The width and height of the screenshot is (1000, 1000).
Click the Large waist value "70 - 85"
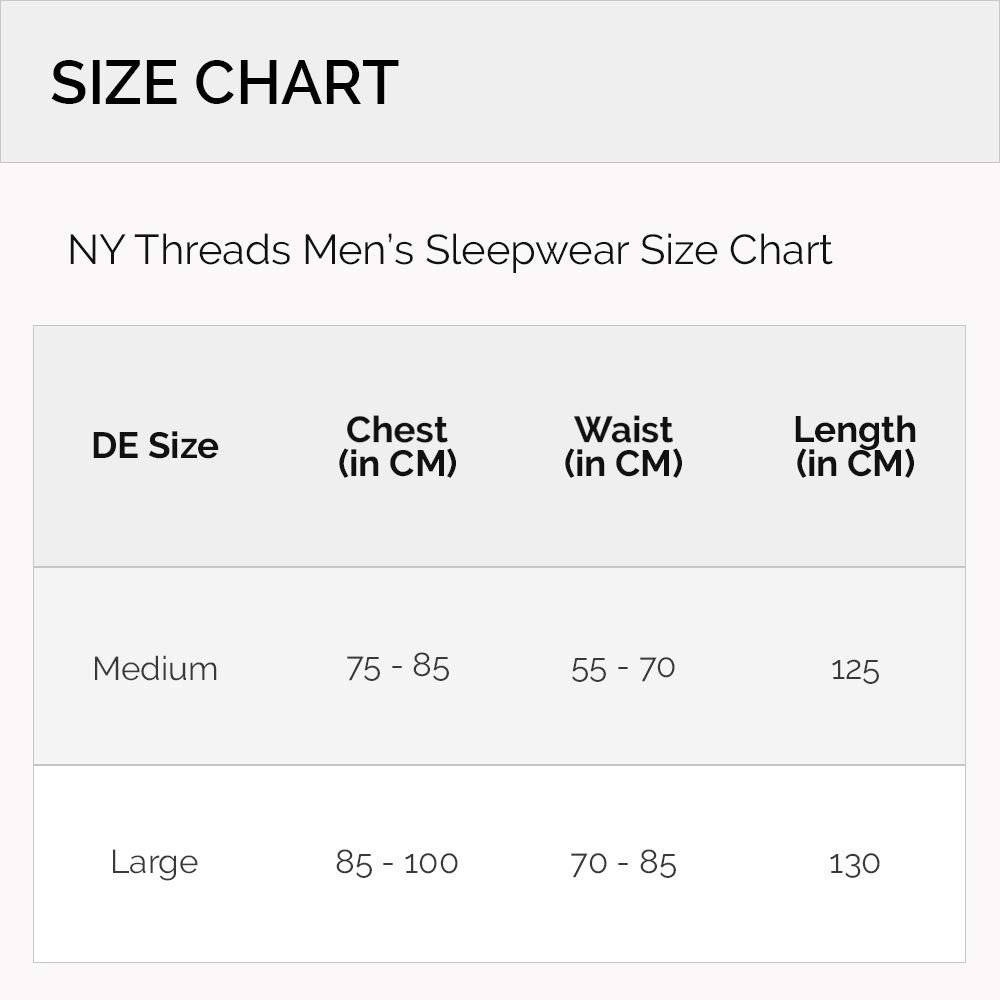[x=623, y=862]
